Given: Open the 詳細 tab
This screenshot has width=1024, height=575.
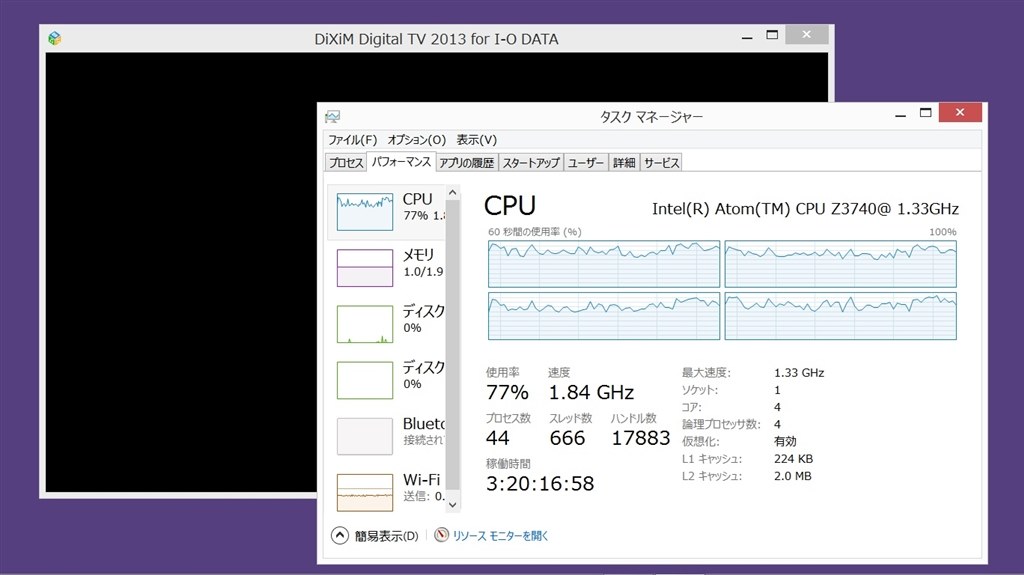Looking at the screenshot, I should [x=624, y=163].
